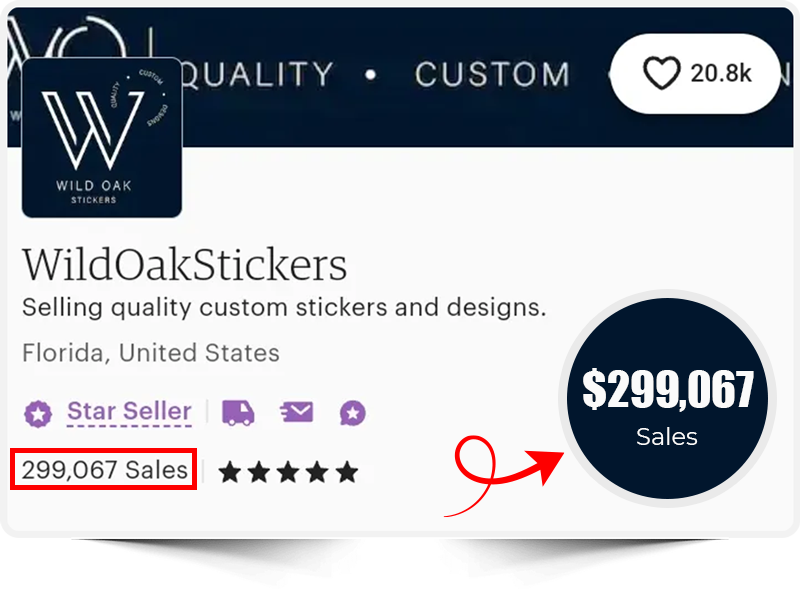Click the Wild Oak Stickers shop logo
This screenshot has width=800, height=589.
click(x=102, y=137)
